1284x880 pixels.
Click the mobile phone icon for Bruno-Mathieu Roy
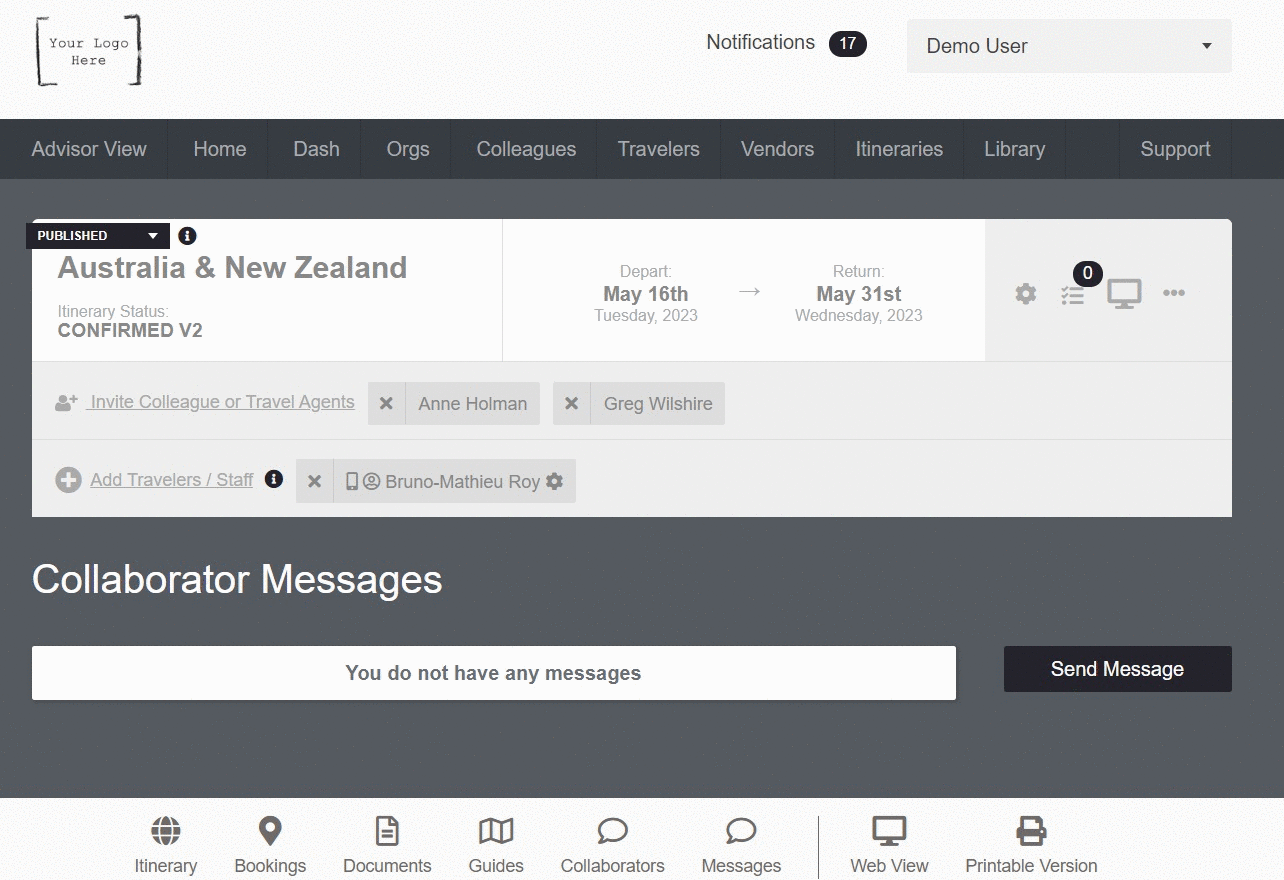click(x=352, y=481)
